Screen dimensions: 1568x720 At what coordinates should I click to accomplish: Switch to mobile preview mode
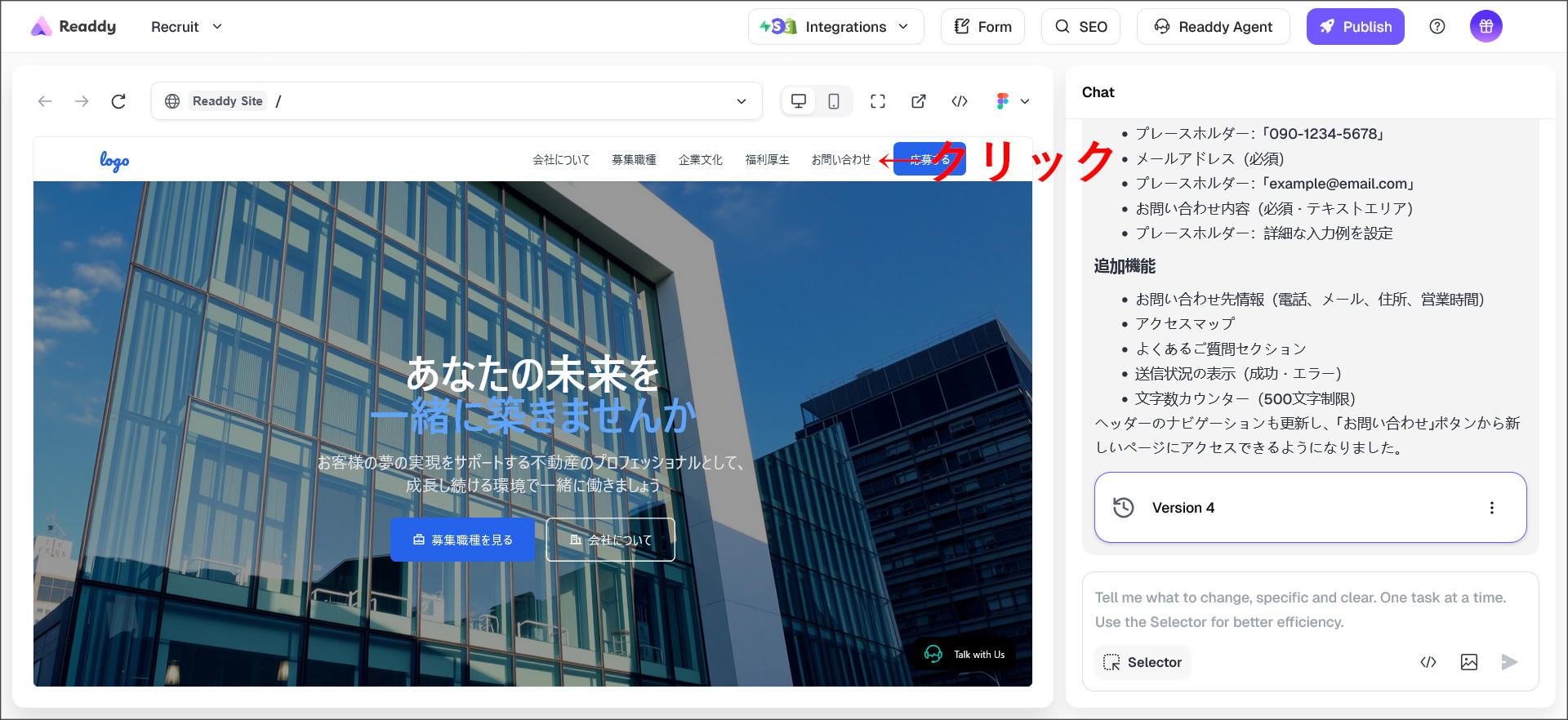pos(833,101)
